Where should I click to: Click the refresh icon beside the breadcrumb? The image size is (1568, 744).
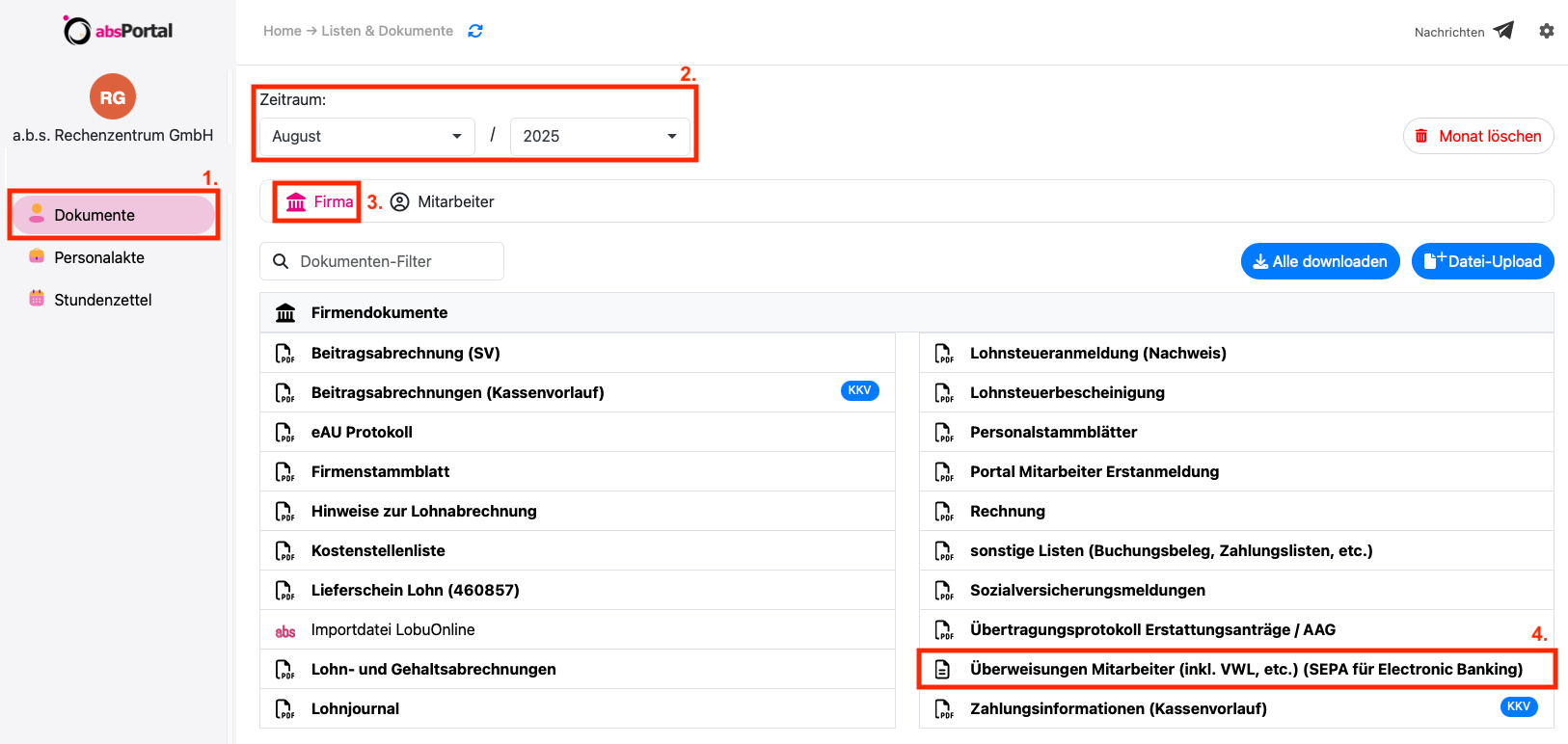click(x=475, y=31)
